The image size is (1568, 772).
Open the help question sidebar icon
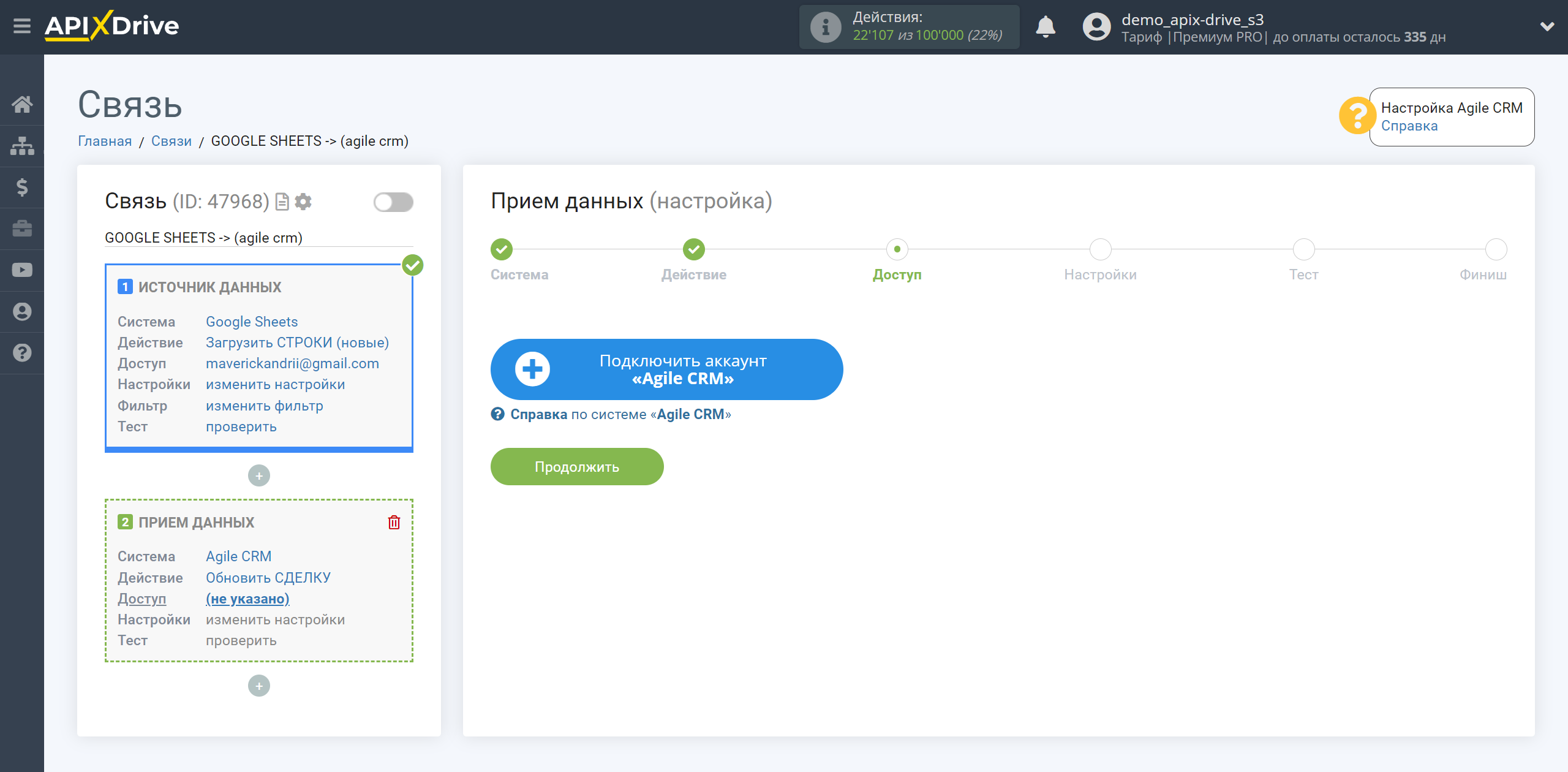coord(22,353)
